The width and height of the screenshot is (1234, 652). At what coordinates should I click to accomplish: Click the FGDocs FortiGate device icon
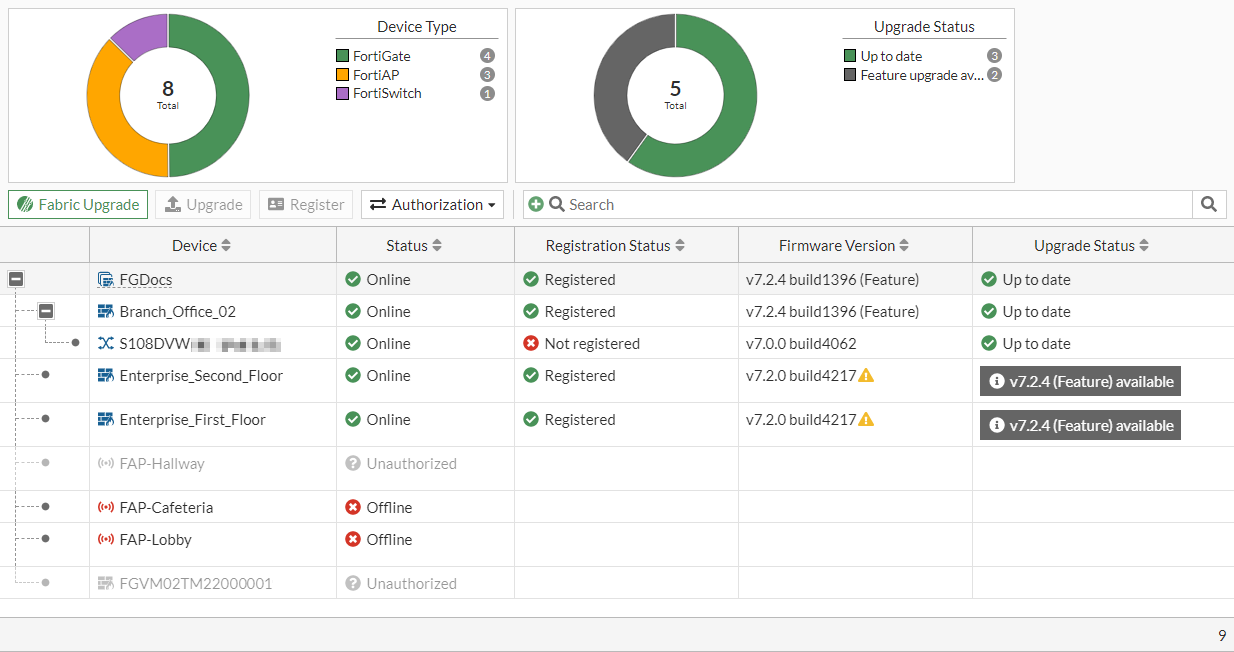[105, 280]
